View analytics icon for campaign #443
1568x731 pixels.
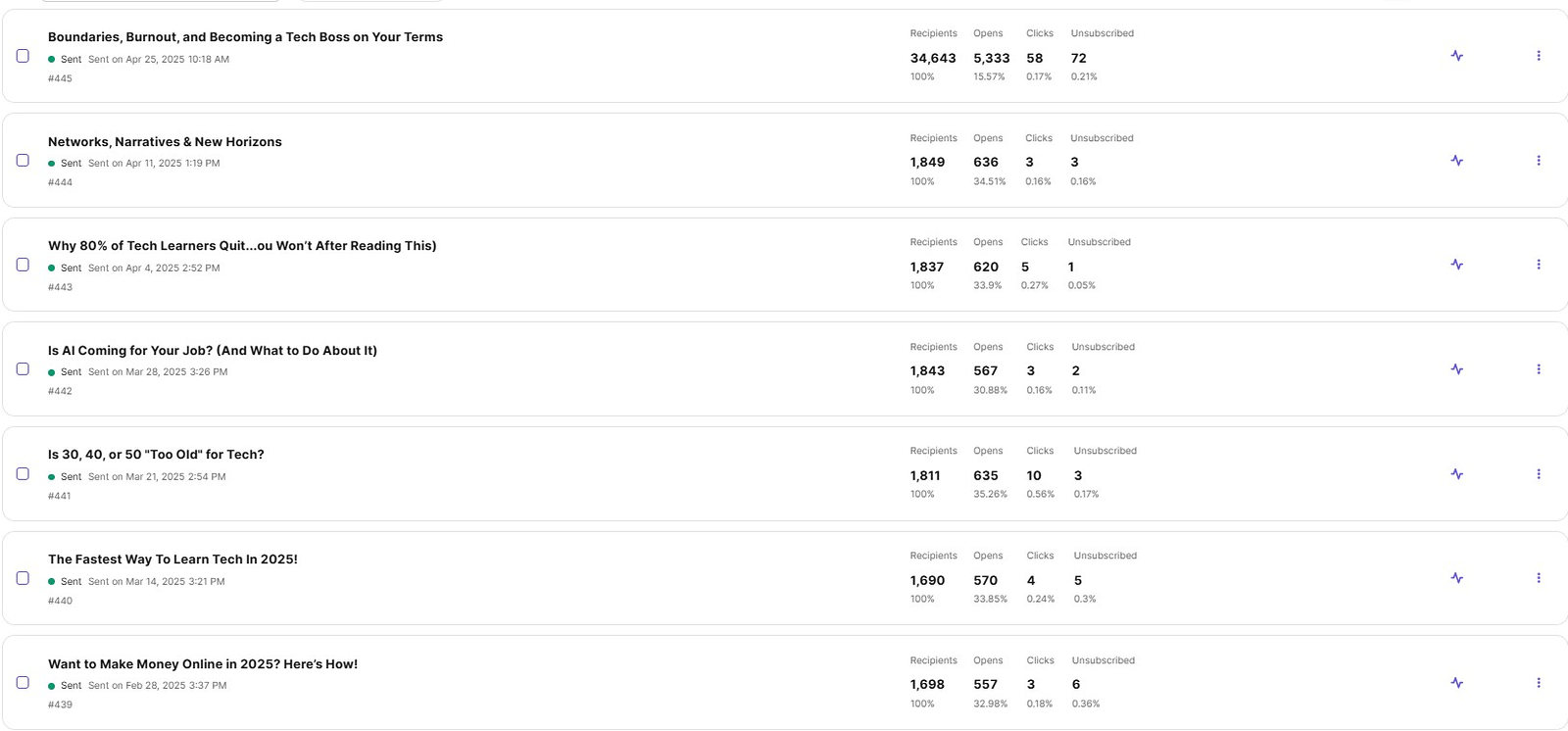(1456, 265)
